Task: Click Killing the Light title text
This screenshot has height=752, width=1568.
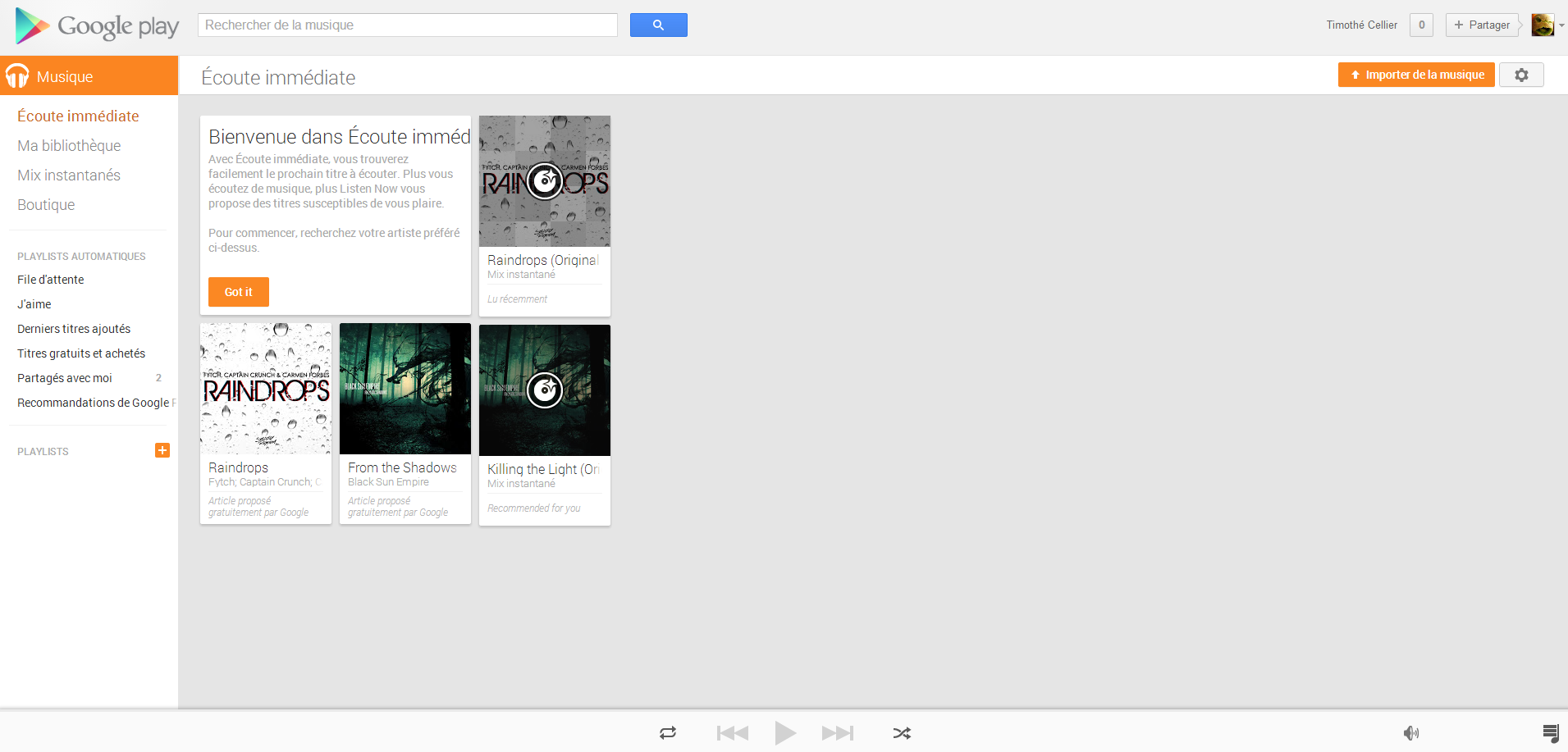Action: pos(543,469)
